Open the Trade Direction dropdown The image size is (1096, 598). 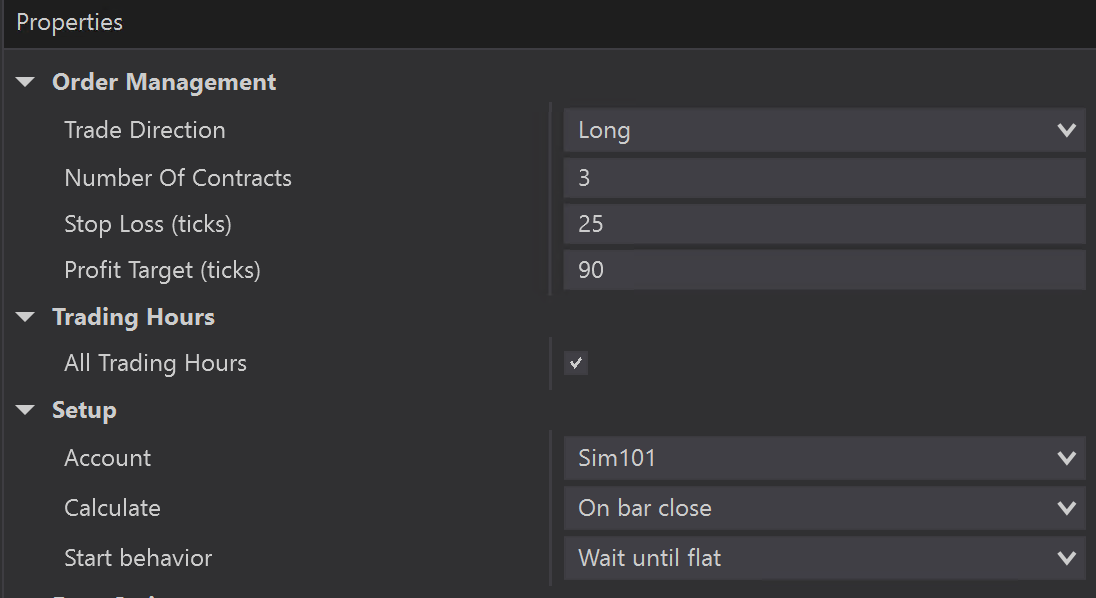click(824, 130)
